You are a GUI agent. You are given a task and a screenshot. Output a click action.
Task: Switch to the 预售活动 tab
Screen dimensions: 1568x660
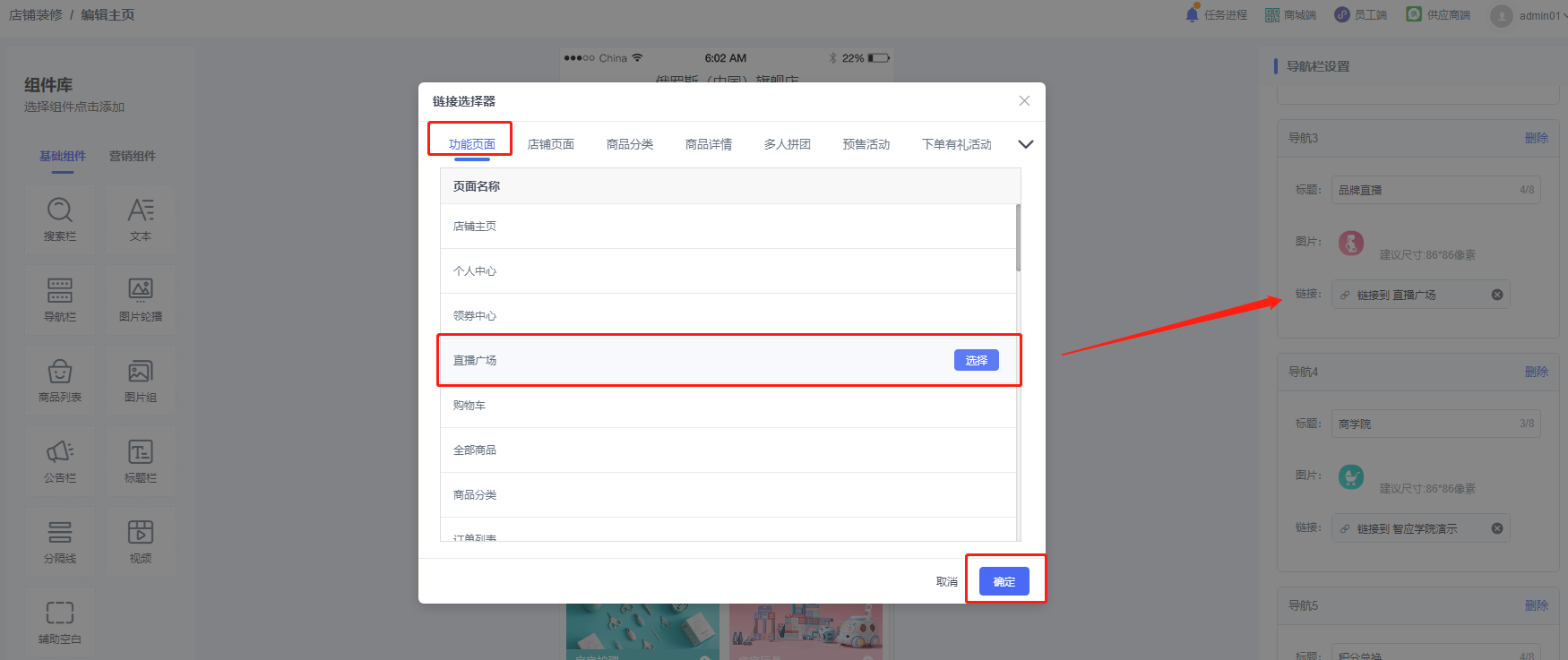(x=866, y=144)
